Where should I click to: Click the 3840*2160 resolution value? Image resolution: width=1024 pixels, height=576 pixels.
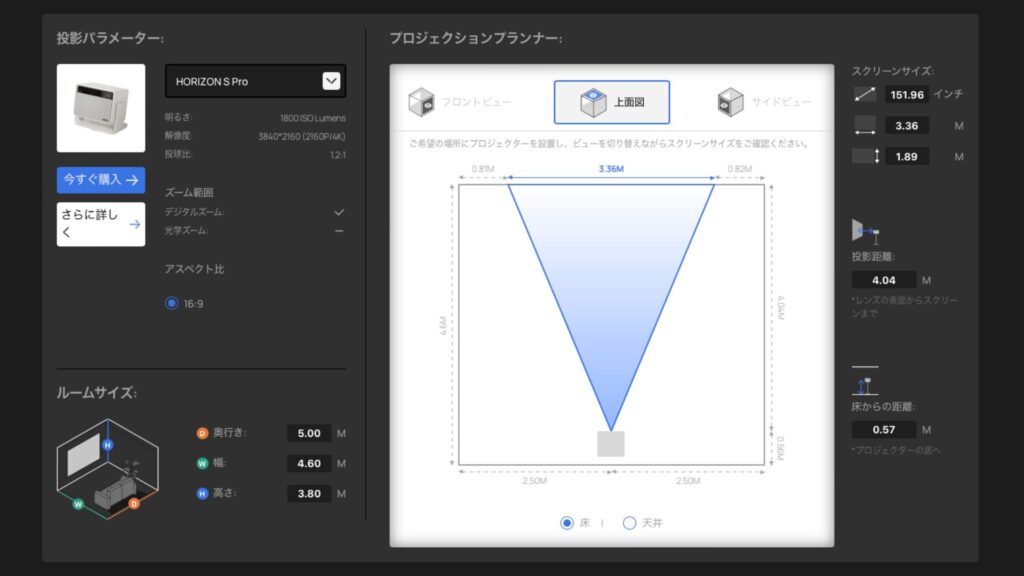(x=302, y=136)
